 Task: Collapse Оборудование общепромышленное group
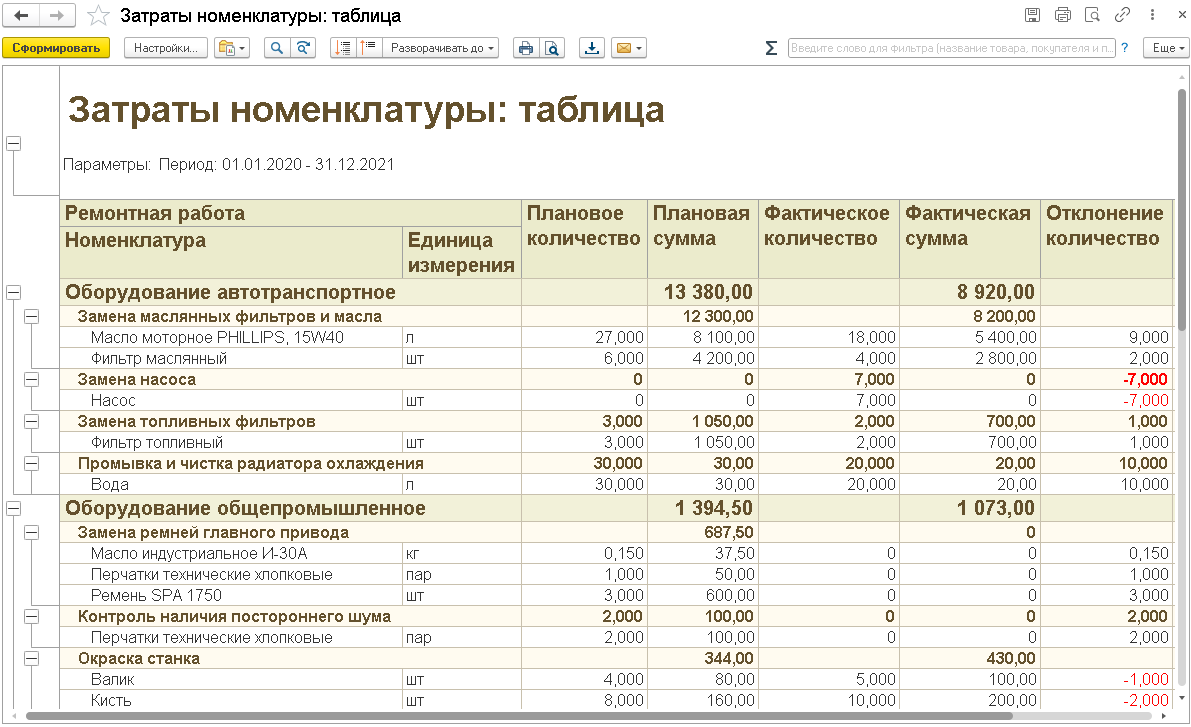(x=14, y=509)
